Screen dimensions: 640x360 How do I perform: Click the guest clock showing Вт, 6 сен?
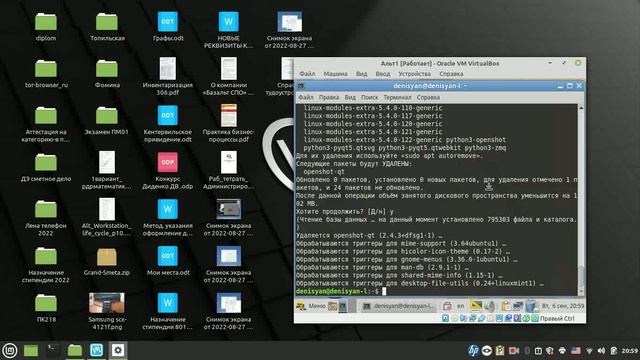click(x=563, y=306)
